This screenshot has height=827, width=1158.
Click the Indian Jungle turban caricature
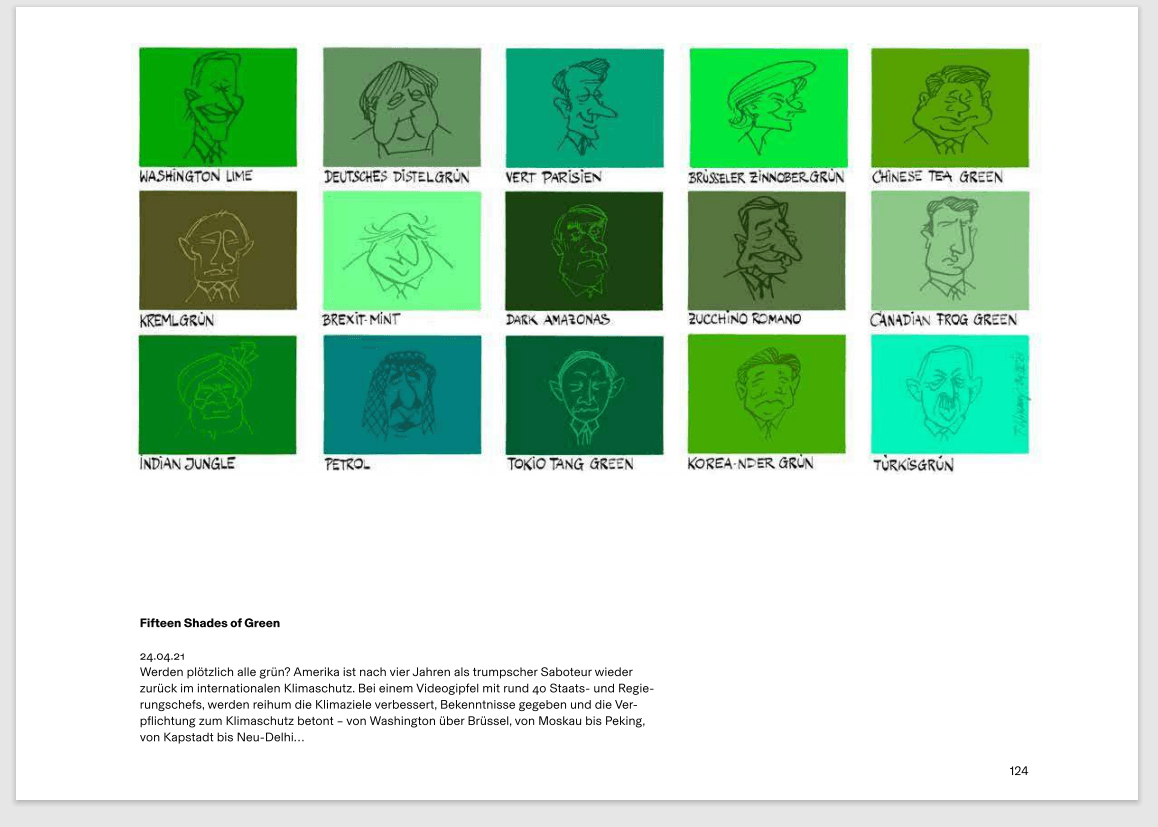click(x=218, y=394)
